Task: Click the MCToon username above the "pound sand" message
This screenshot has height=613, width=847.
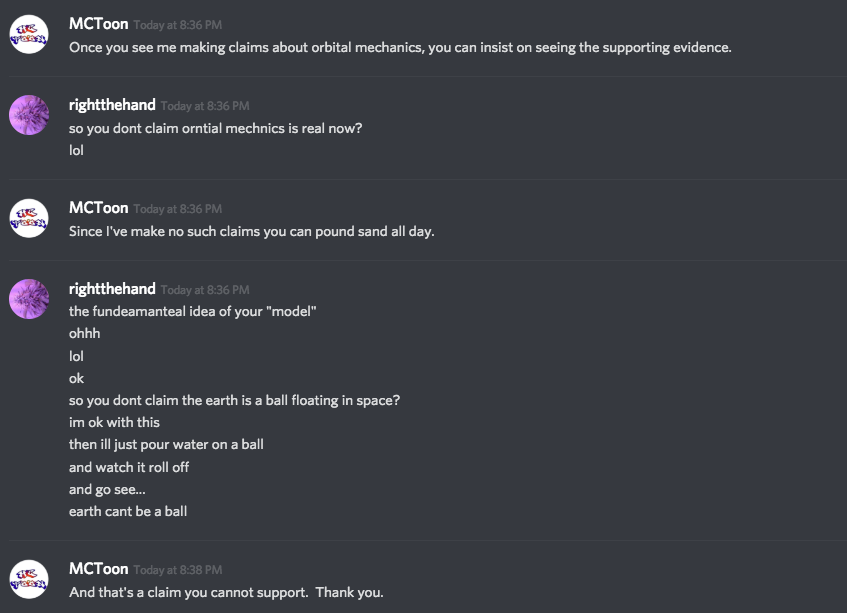Action: coord(98,208)
